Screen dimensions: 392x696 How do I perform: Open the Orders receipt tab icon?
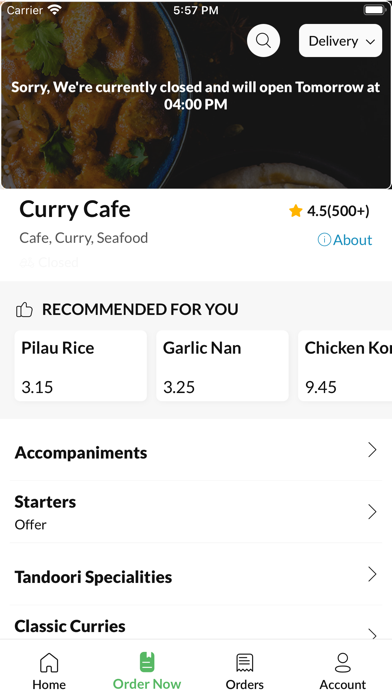click(245, 663)
